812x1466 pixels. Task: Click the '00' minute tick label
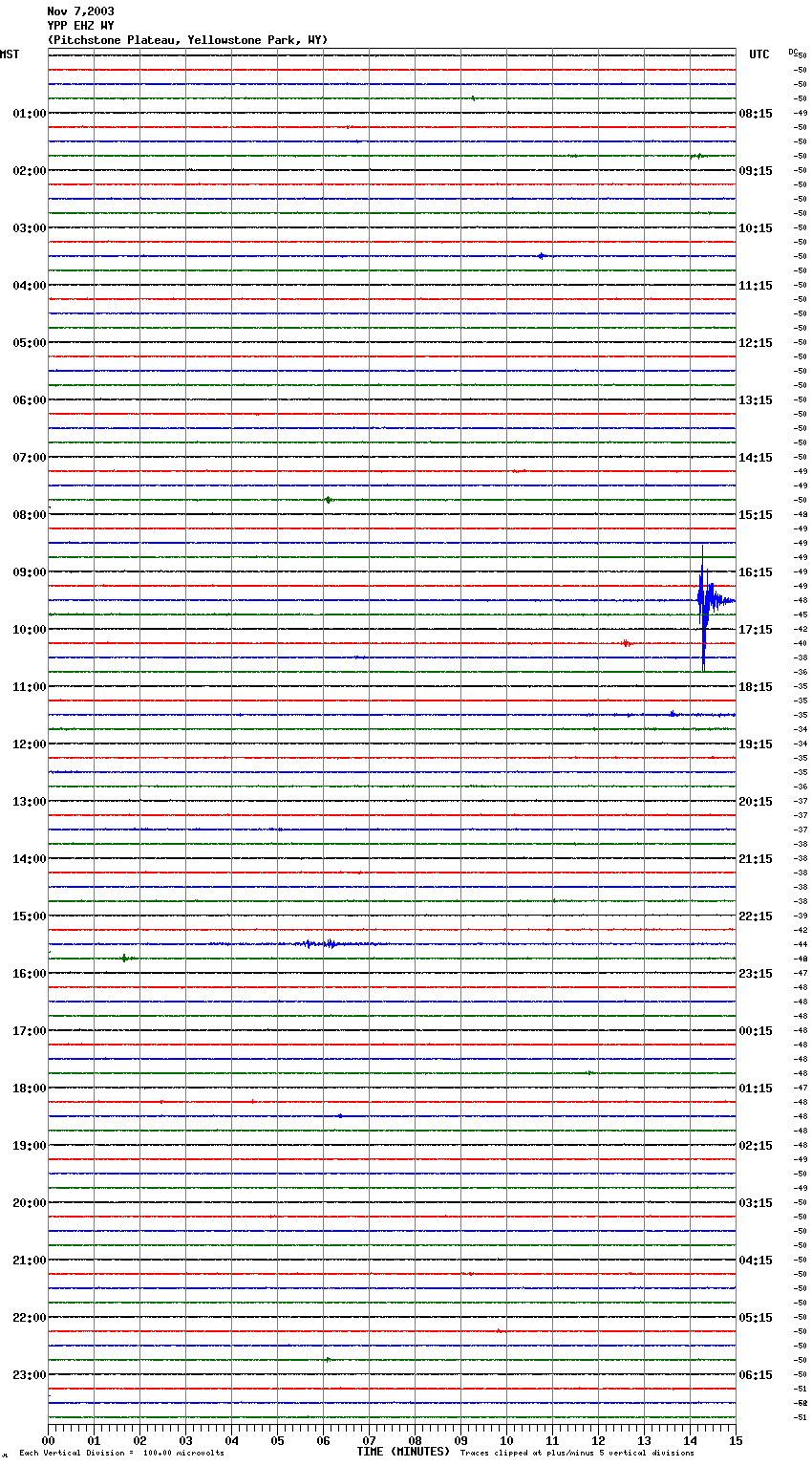coord(48,1440)
